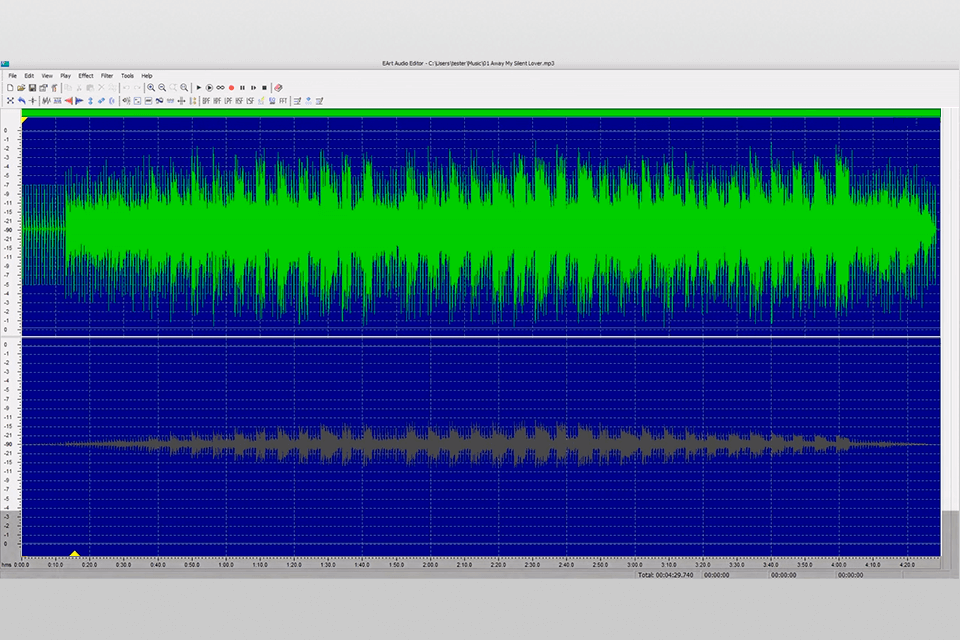Zoom out of the waveform

pos(162,88)
